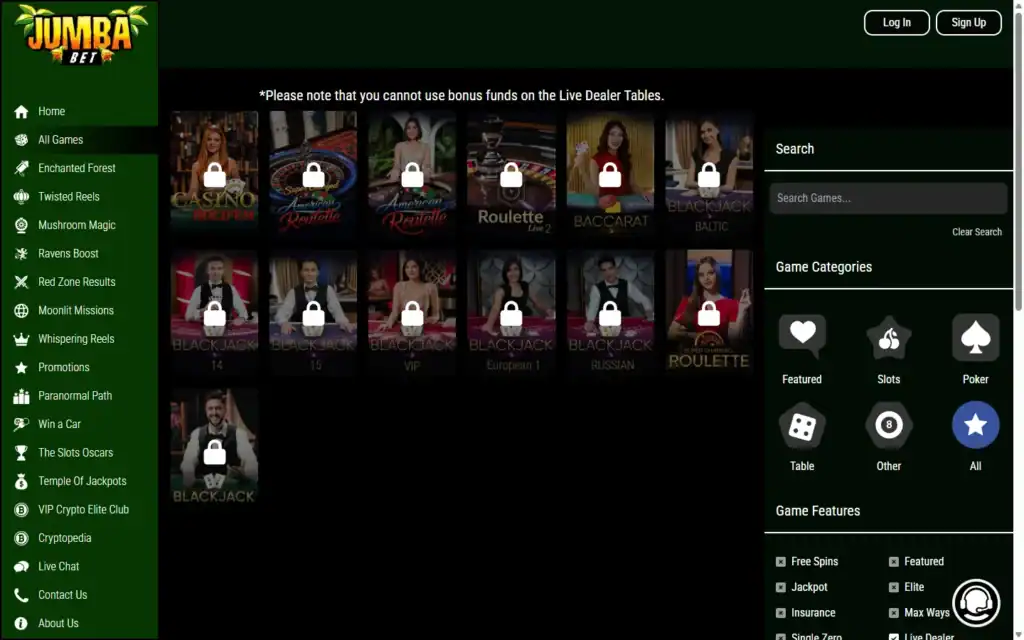This screenshot has width=1024, height=640.
Task: Select the Table dice category icon
Action: (x=802, y=425)
